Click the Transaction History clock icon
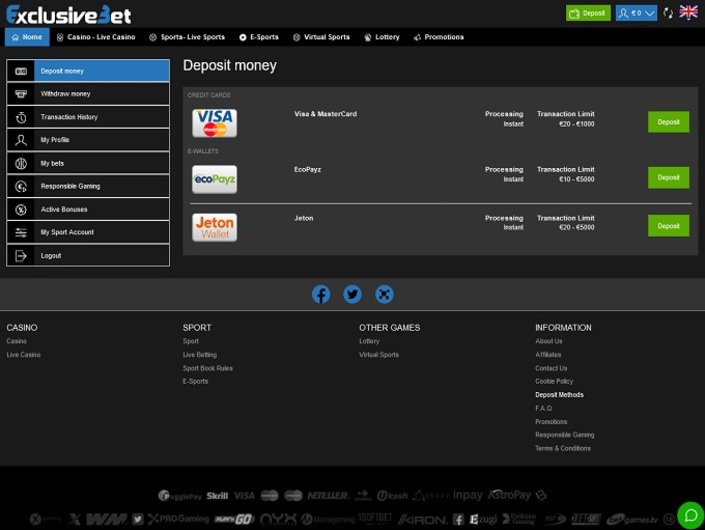This screenshot has width=705, height=530. click(x=21, y=117)
